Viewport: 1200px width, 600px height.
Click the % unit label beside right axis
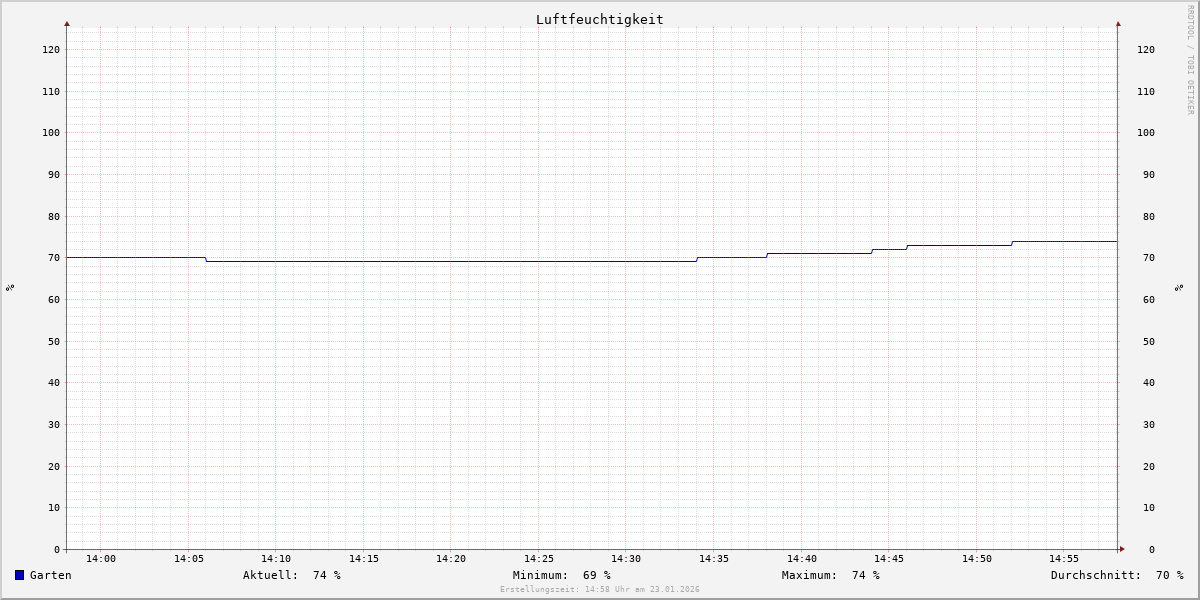(1180, 287)
